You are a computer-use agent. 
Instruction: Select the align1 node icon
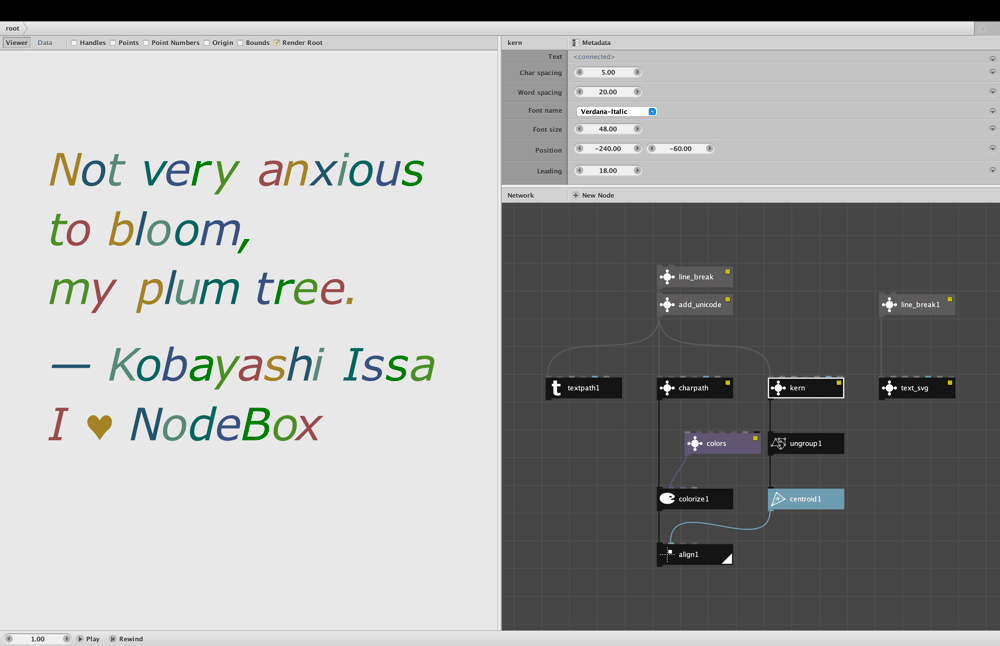pyautogui.click(x=667, y=554)
